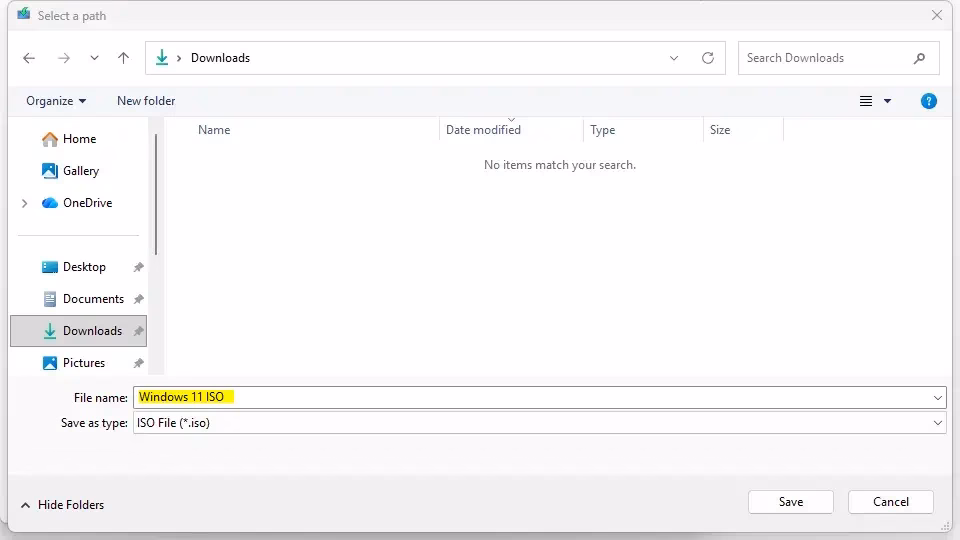The image size is (960, 540).
Task: Click the Back navigation arrow
Action: [29, 58]
